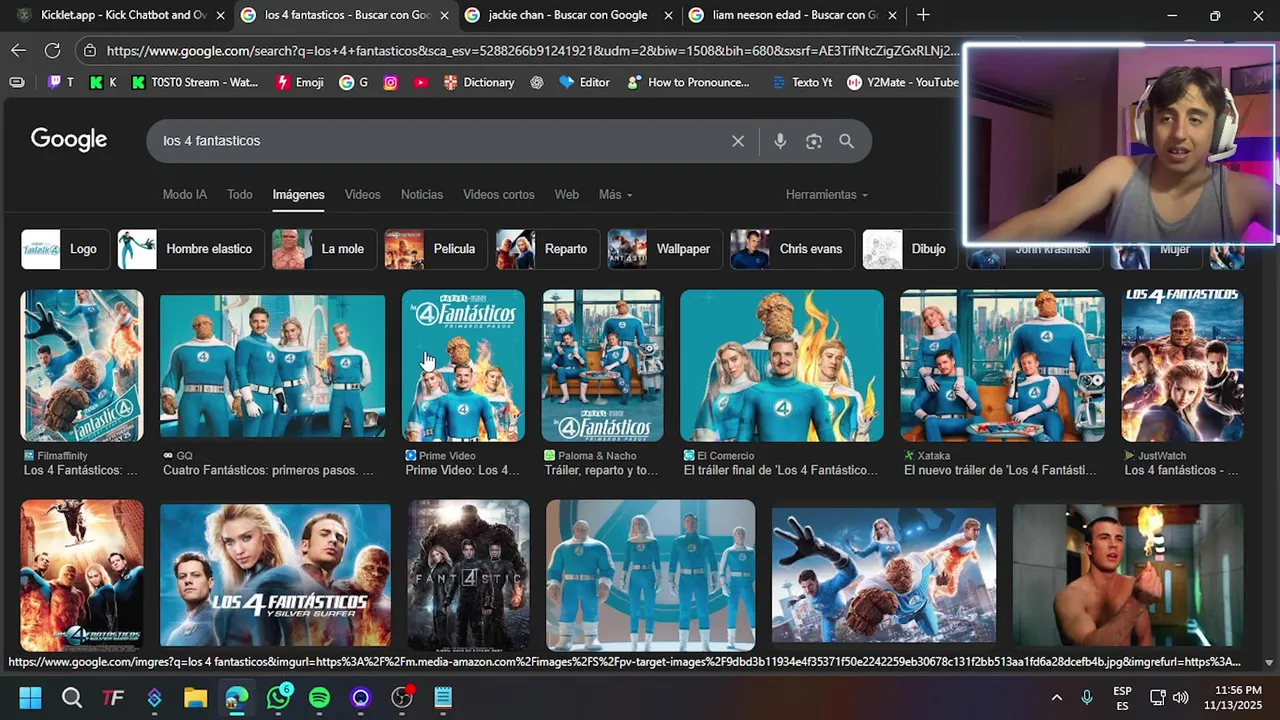The height and width of the screenshot is (720, 1280).
Task: Switch to the Videos cortos tab
Action: coord(499,194)
